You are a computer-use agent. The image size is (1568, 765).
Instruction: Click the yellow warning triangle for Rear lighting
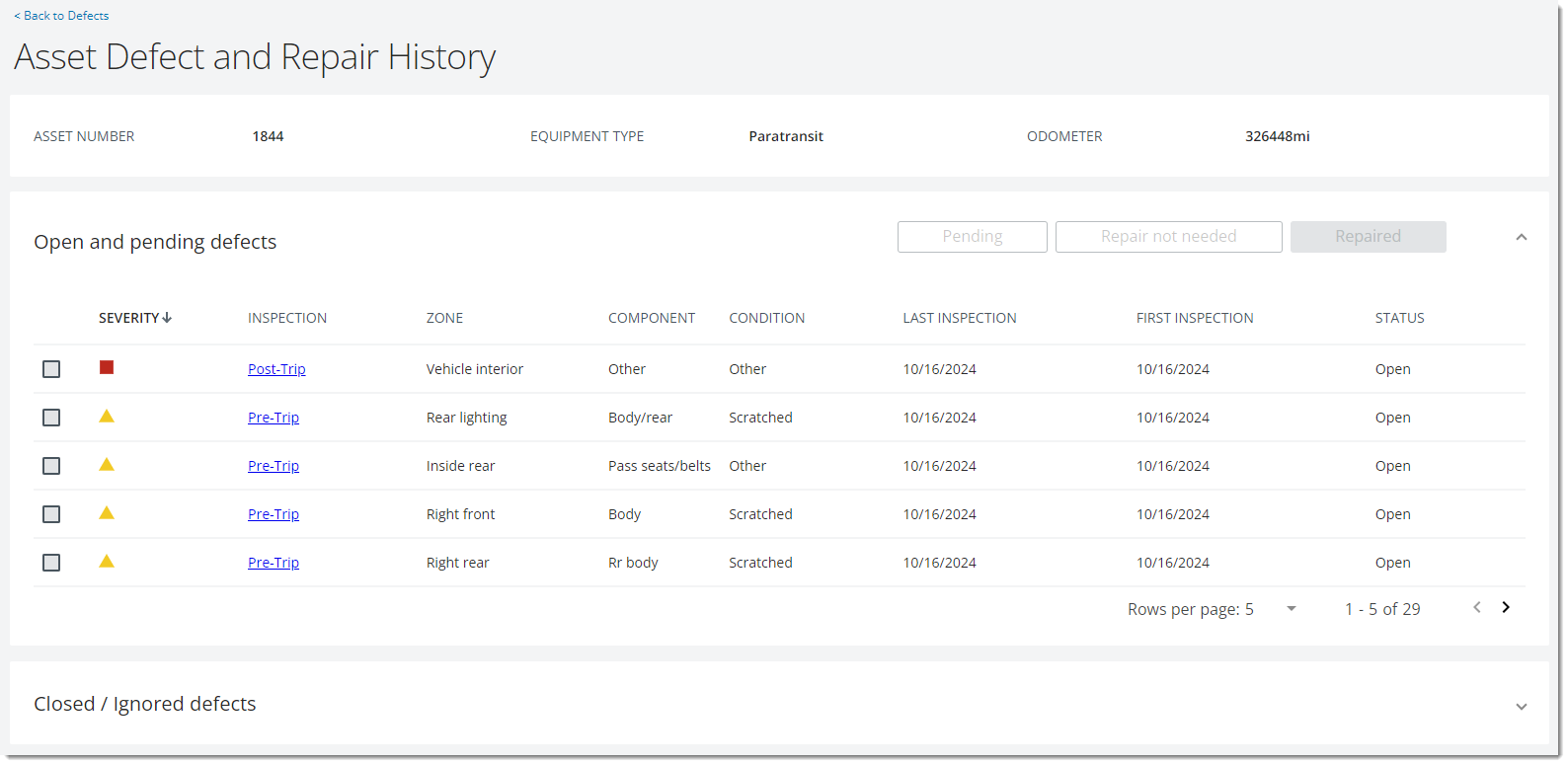[107, 416]
